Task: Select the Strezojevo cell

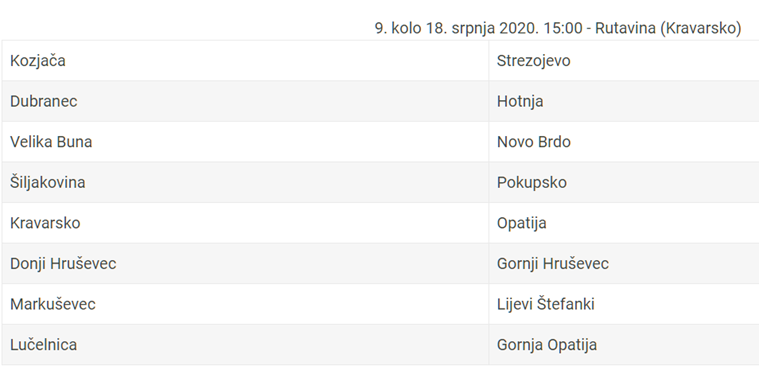Action: pos(624,61)
